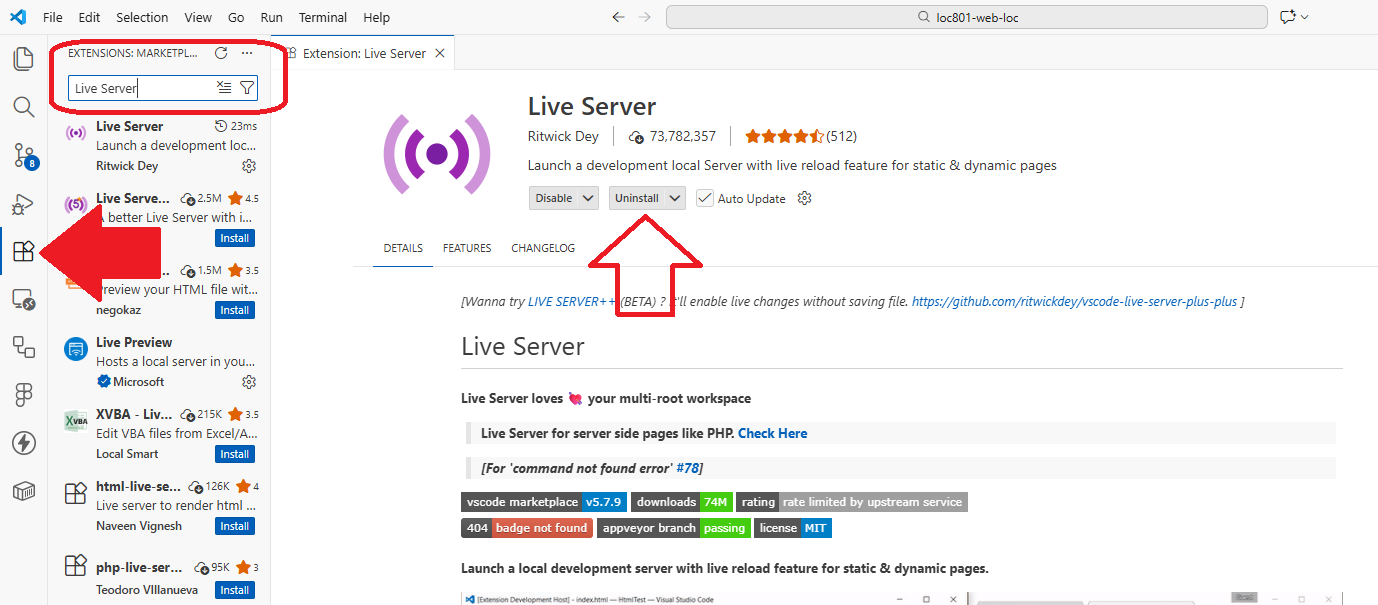Viewport: 1378px width, 605px height.
Task: Open the #78 issue link
Action: pos(689,468)
